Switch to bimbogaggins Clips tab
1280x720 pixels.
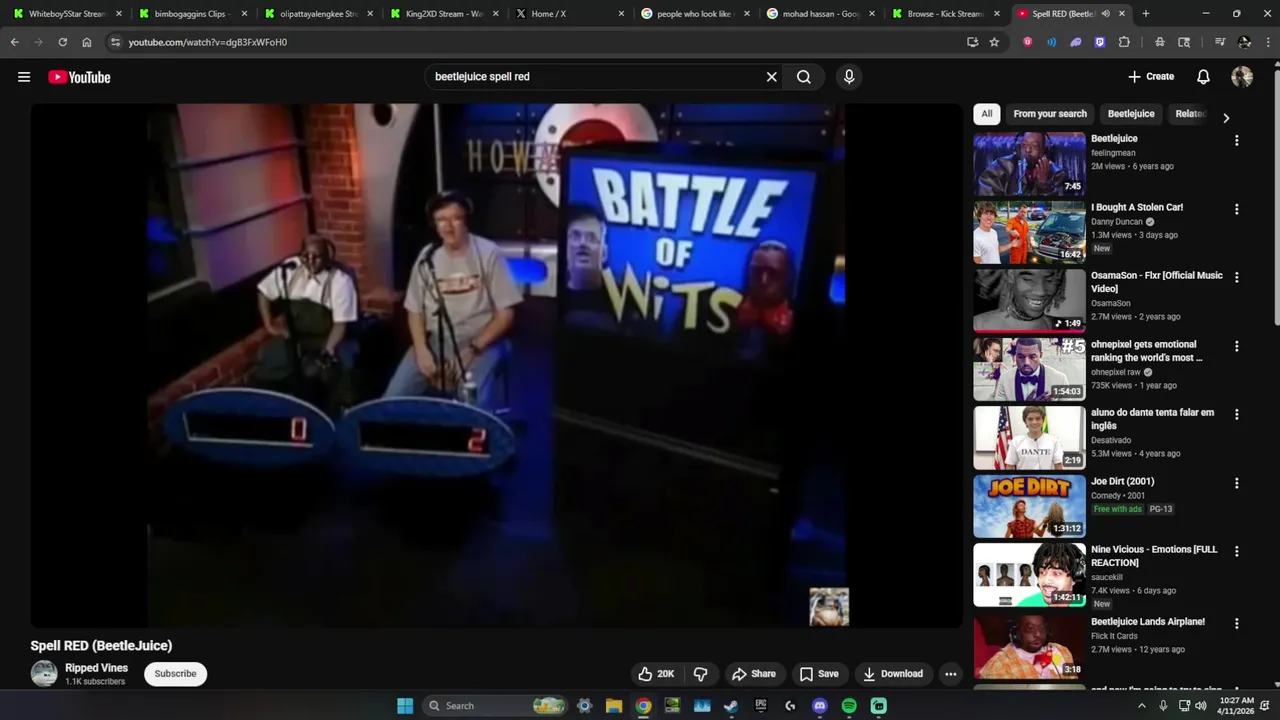coord(192,14)
